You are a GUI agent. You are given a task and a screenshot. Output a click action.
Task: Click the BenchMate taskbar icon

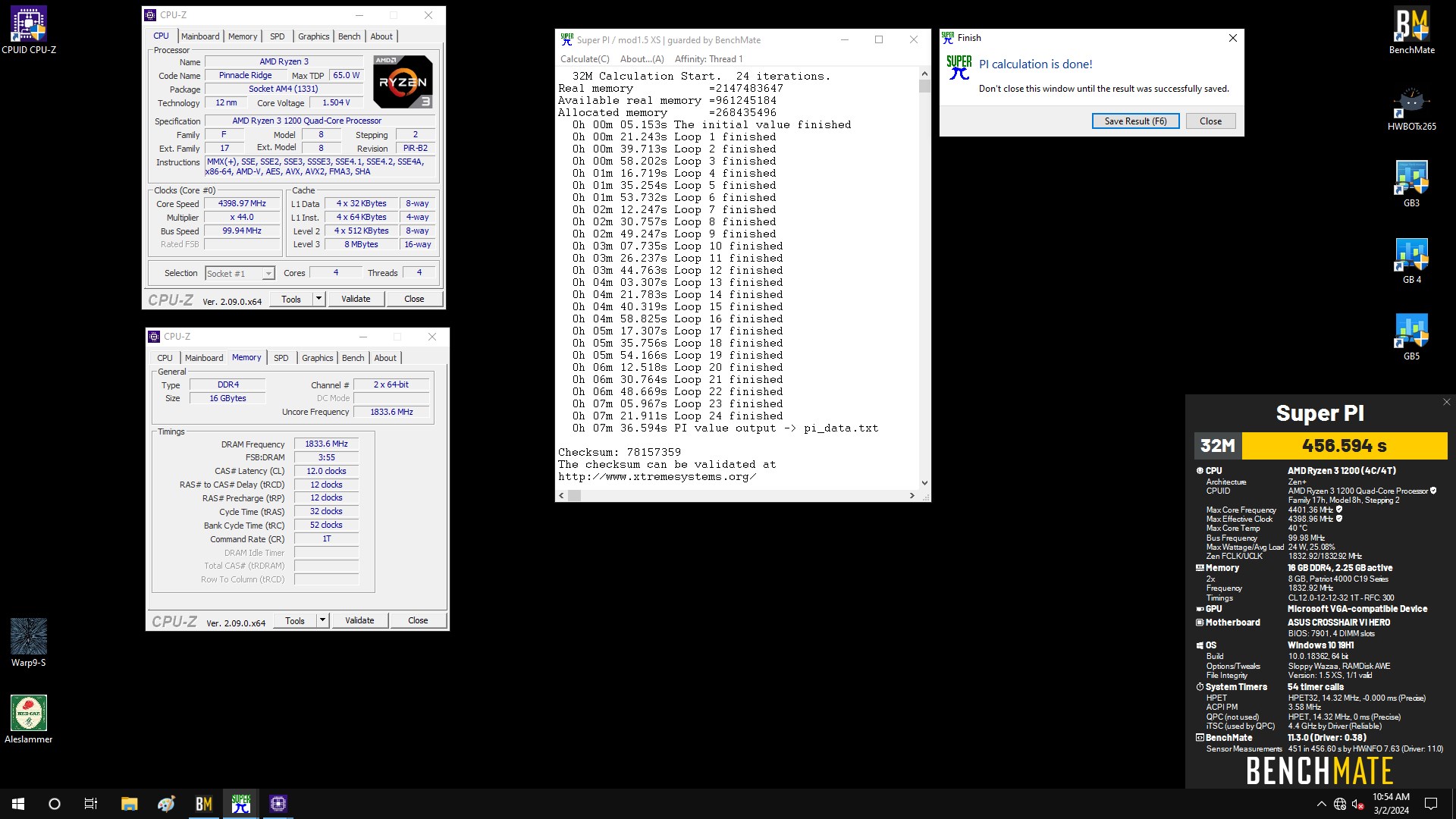[x=203, y=804]
